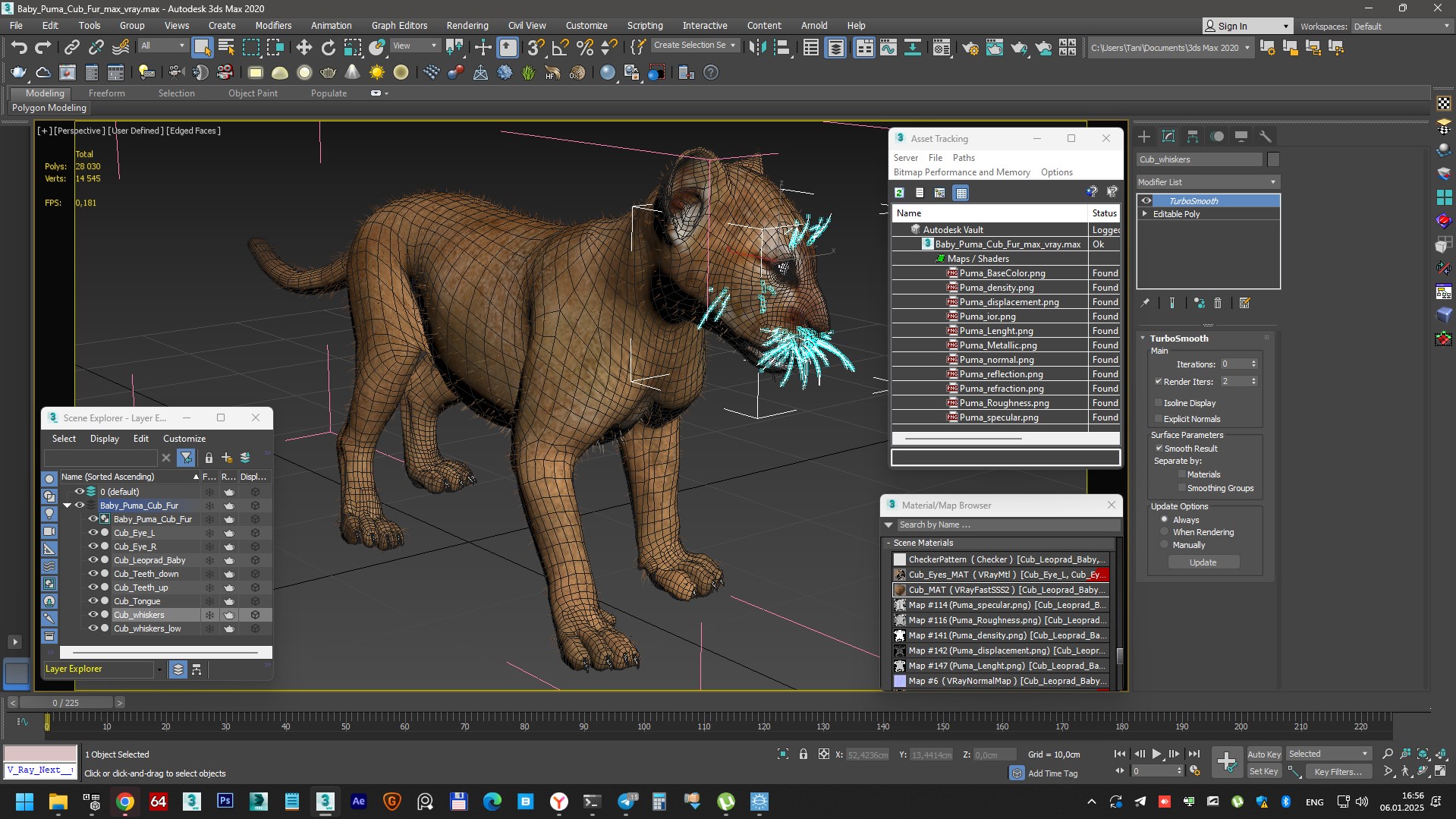This screenshot has height=819, width=1456.
Task: Open the Workspaces Default dropdown
Action: click(x=1401, y=26)
